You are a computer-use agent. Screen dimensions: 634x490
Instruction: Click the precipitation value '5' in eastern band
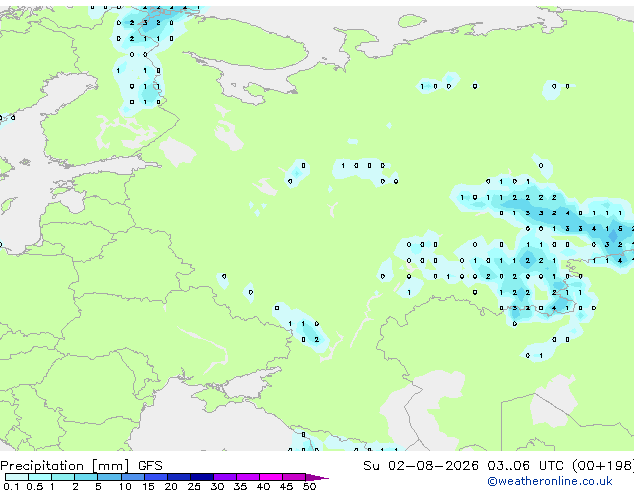coord(620,229)
